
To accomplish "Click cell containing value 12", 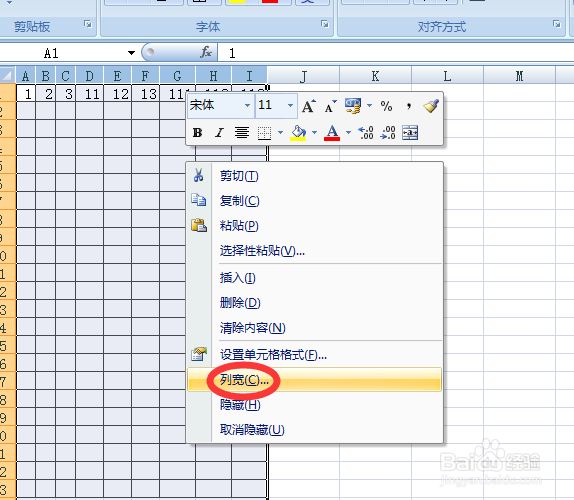I will pos(118,94).
